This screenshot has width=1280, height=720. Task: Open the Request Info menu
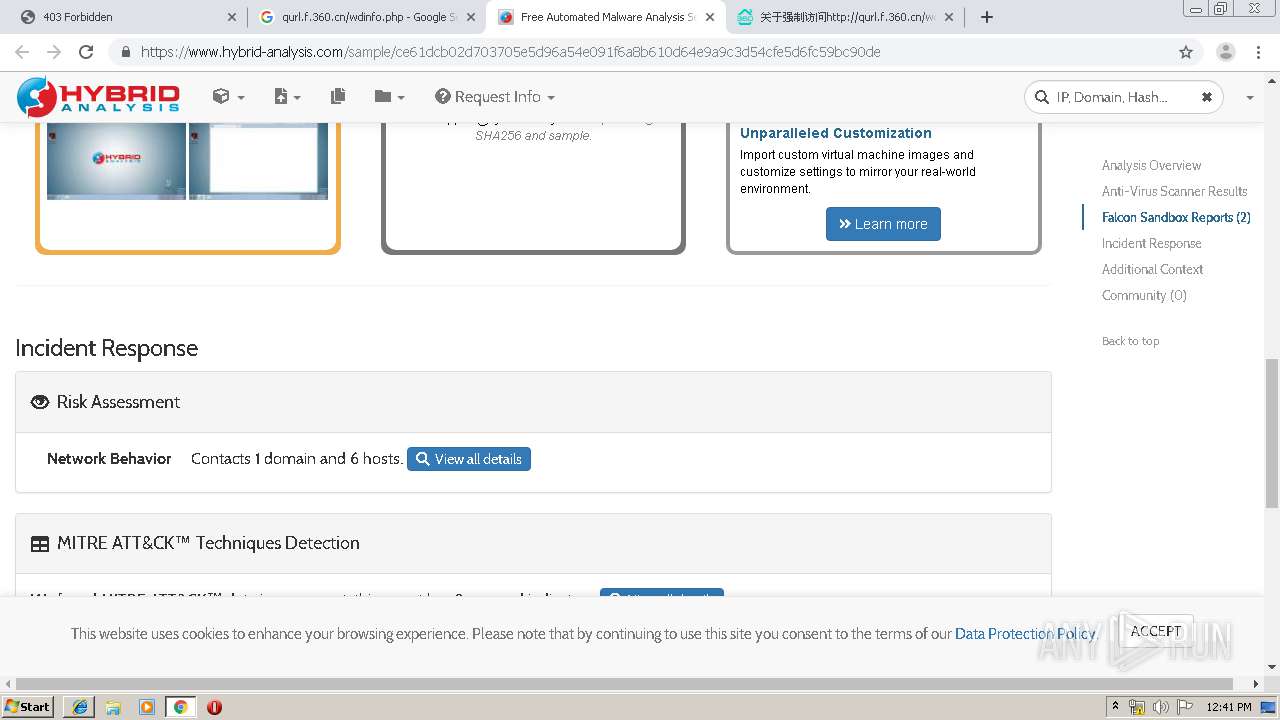click(494, 96)
